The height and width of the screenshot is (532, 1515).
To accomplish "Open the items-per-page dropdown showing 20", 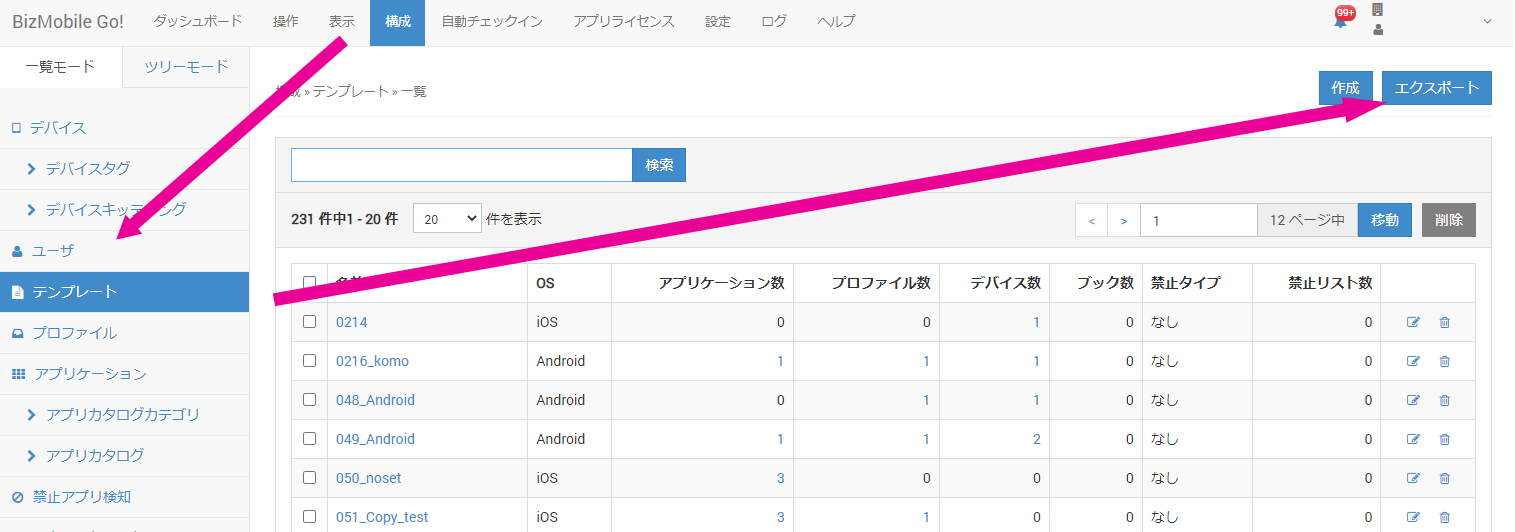I will (446, 219).
